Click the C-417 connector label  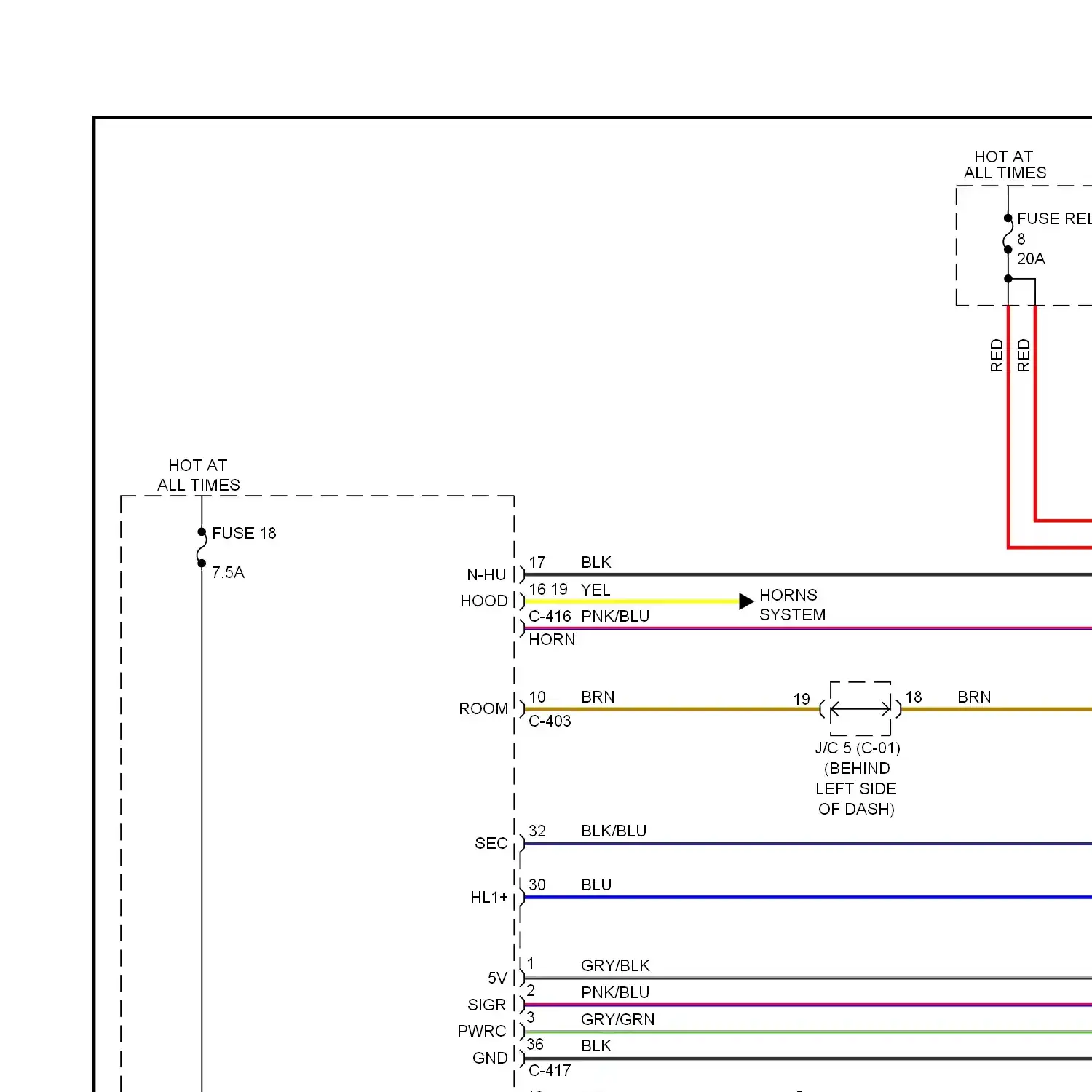coord(550,1070)
